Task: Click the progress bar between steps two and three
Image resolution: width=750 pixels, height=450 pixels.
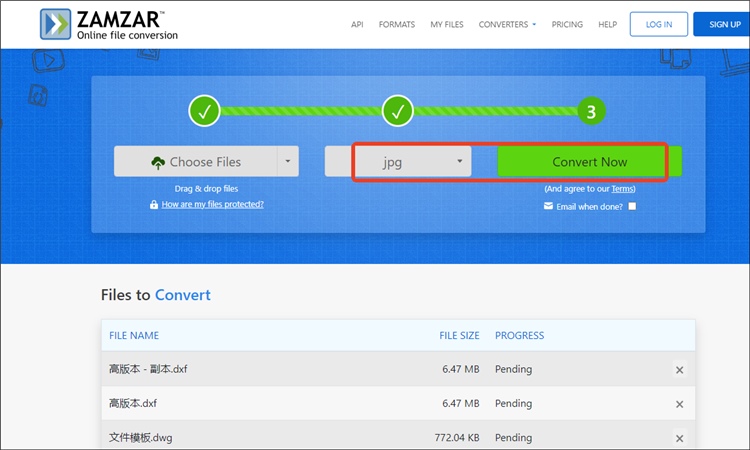Action: click(x=493, y=111)
